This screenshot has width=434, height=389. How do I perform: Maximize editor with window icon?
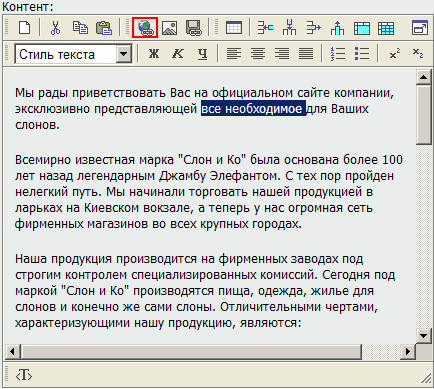click(420, 28)
